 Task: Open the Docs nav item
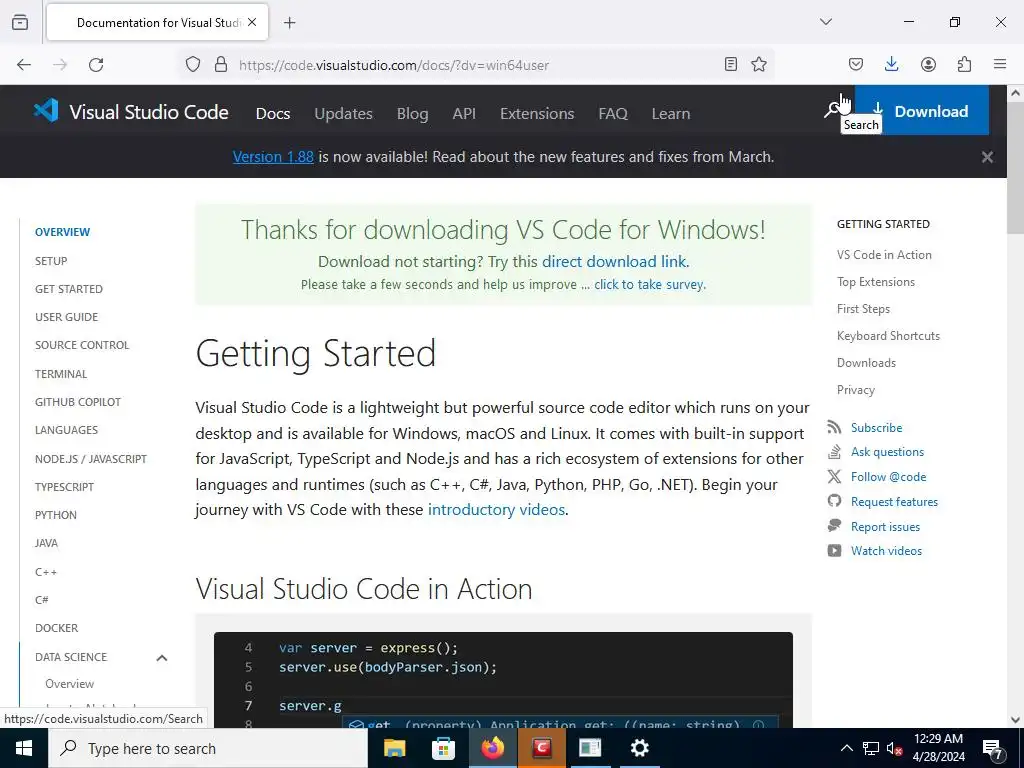point(273,114)
